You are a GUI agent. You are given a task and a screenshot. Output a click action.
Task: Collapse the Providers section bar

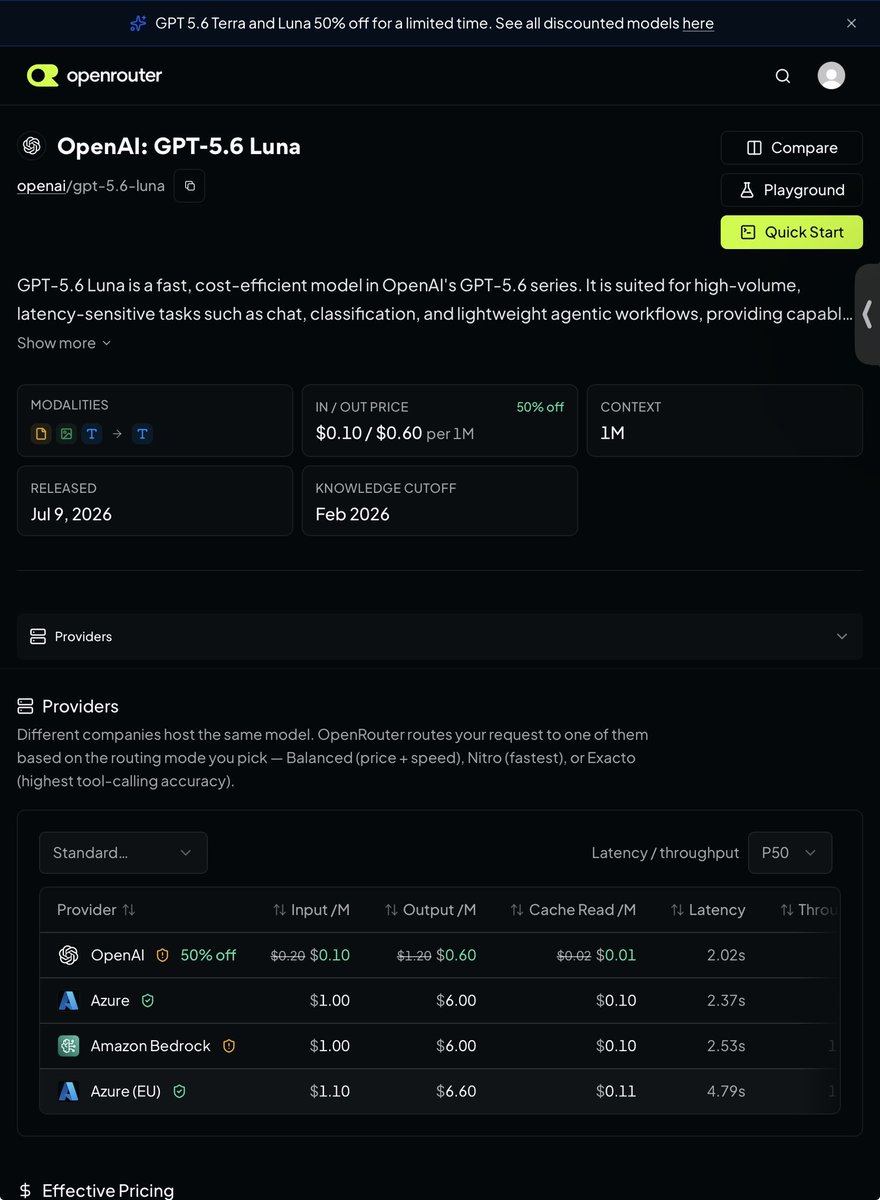click(x=440, y=636)
